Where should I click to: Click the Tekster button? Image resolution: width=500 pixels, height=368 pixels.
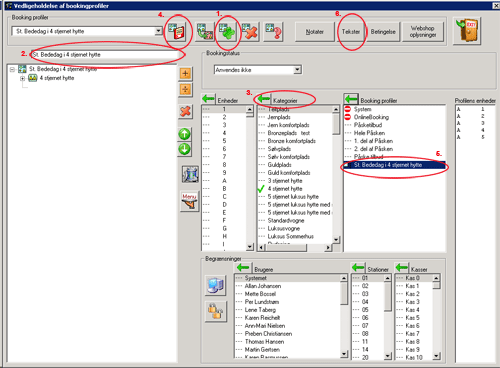351,32
